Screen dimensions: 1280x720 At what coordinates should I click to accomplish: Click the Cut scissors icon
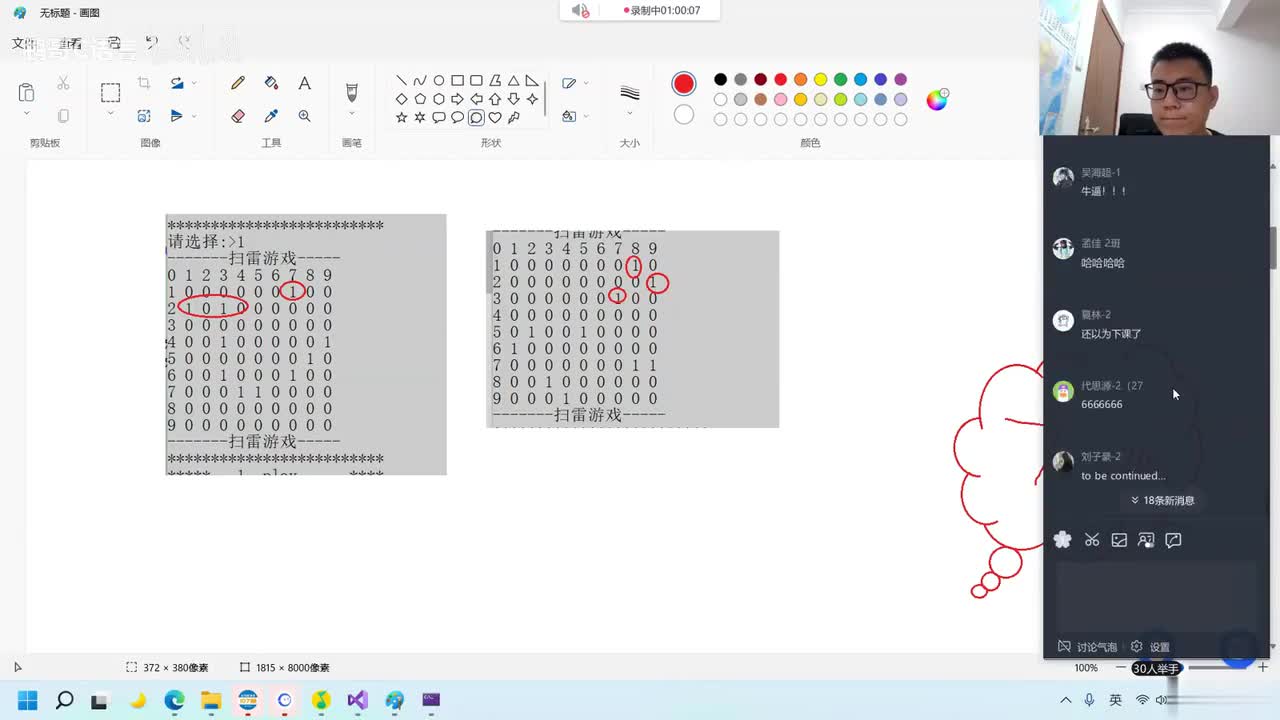[x=63, y=84]
